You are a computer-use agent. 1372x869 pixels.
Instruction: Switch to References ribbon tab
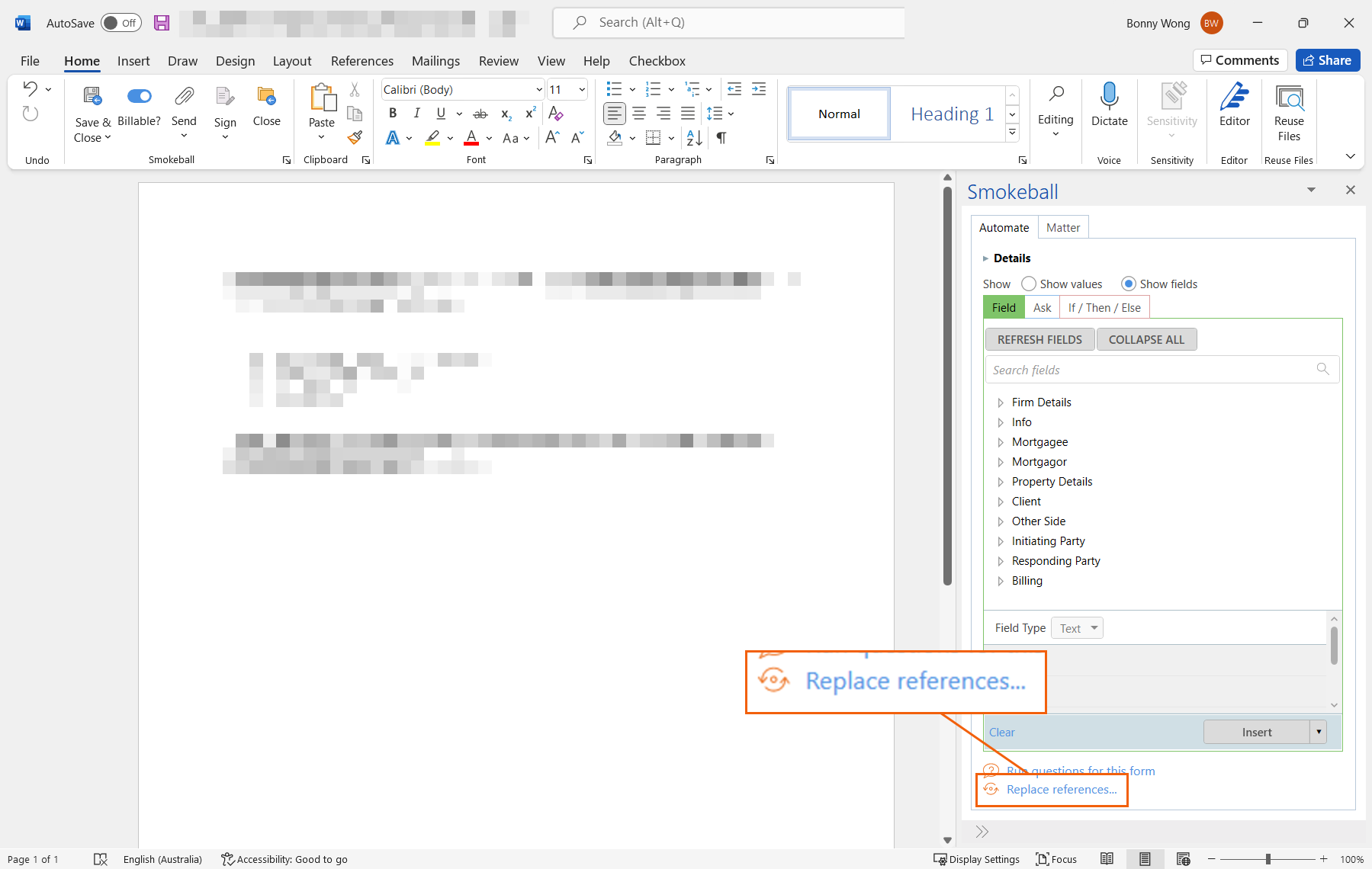click(x=362, y=61)
